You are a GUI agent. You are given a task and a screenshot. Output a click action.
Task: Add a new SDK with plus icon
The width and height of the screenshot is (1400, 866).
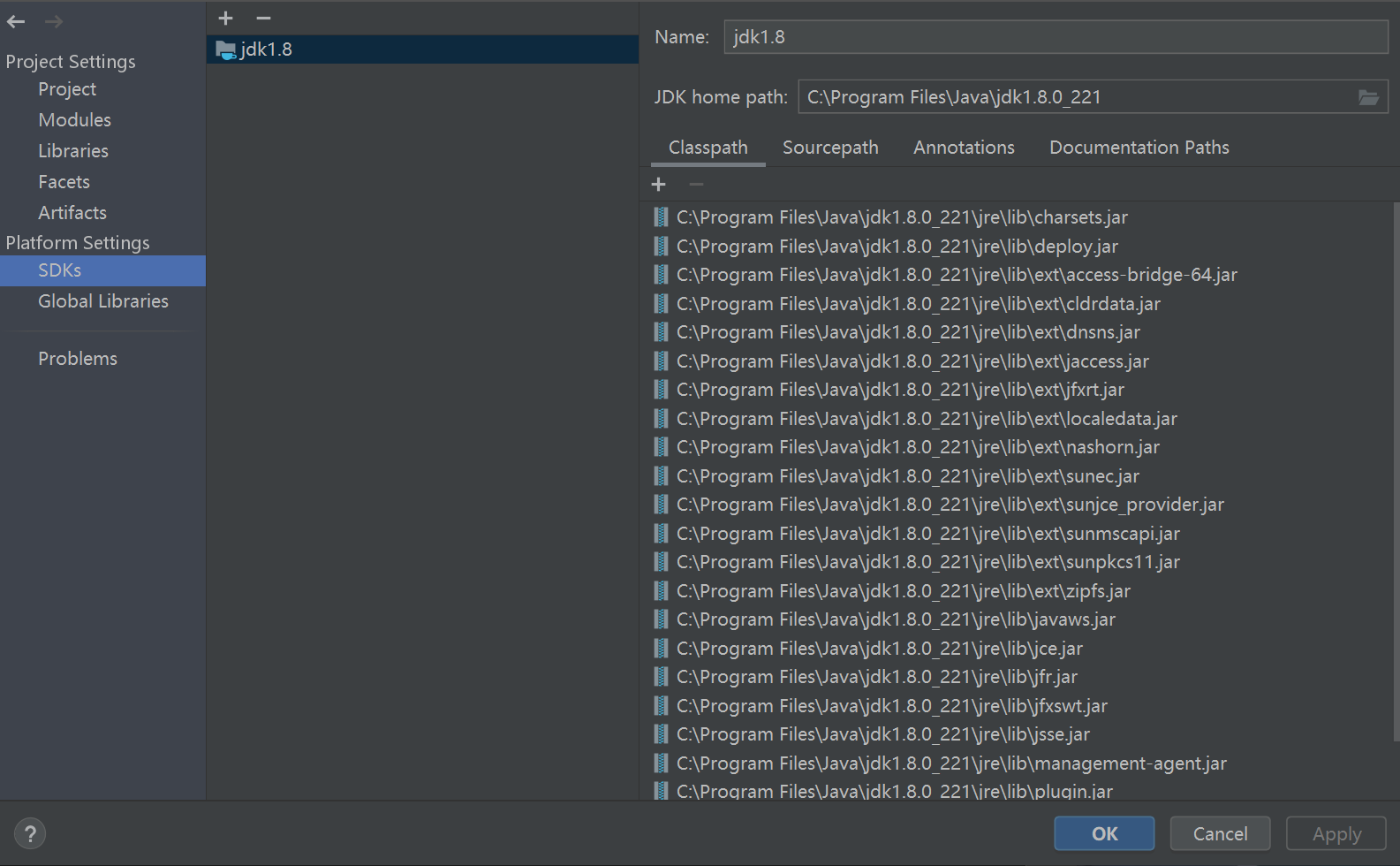pos(225,18)
